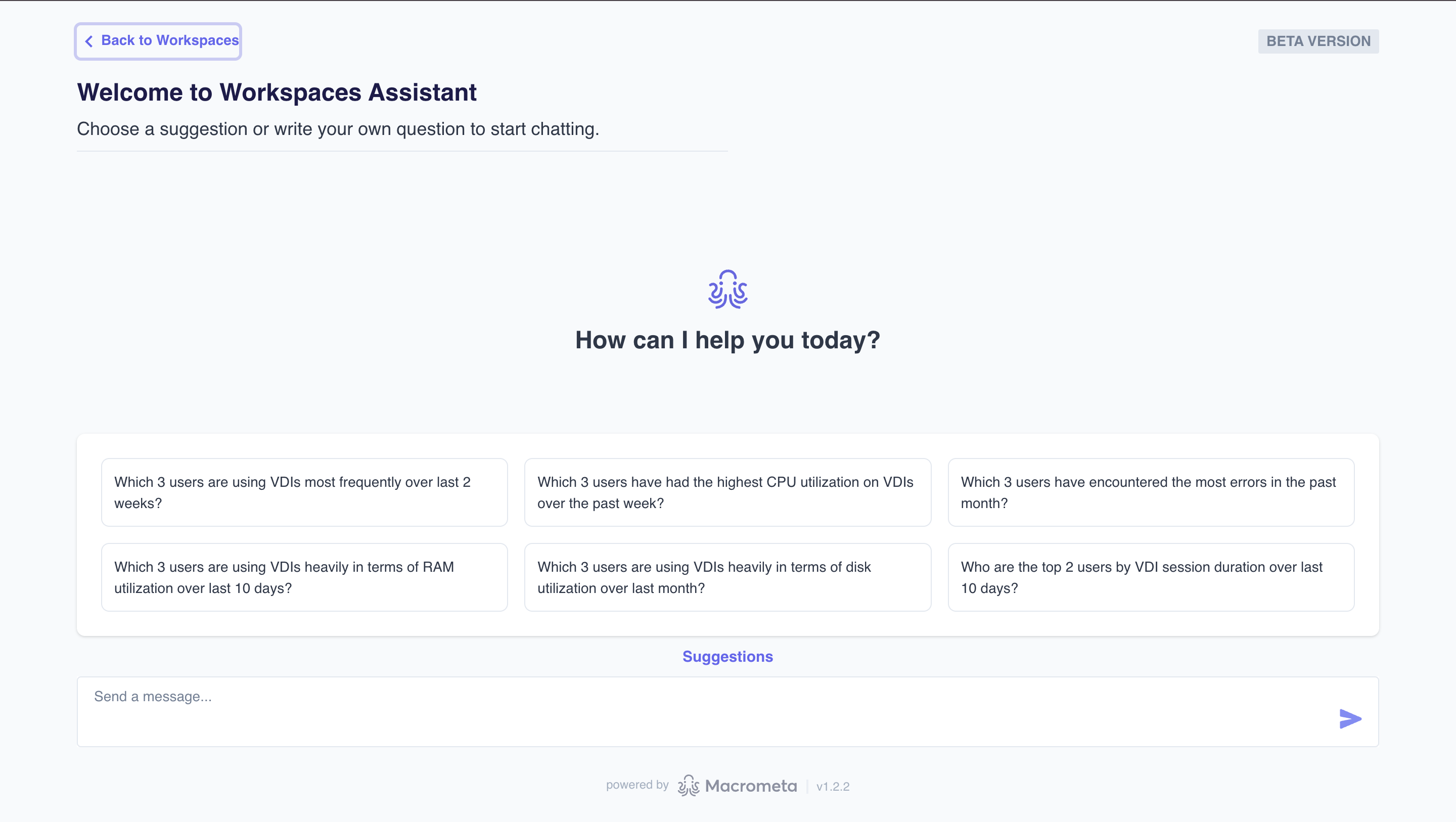The image size is (1456, 822).
Task: Click the octopus assistant logo icon
Action: (727, 290)
